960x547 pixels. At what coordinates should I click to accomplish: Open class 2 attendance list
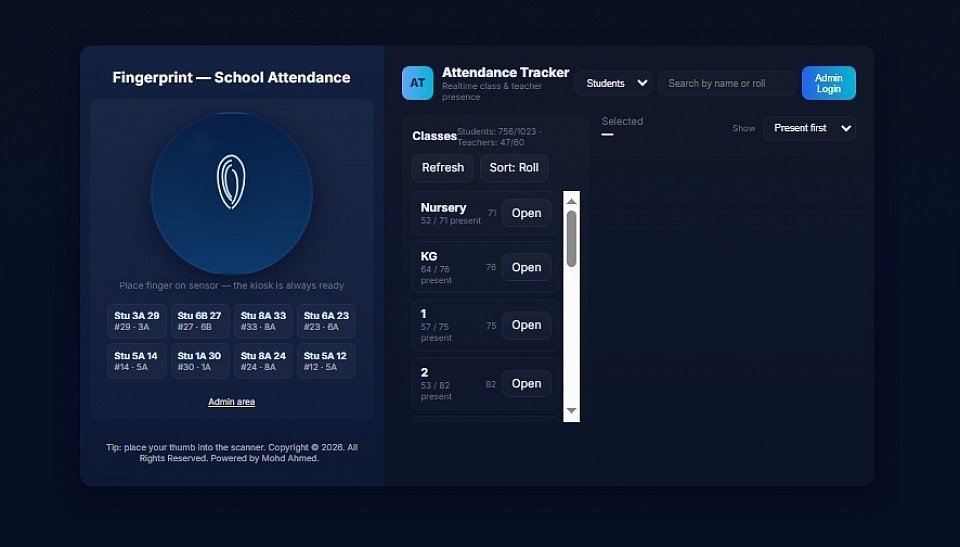coord(526,384)
